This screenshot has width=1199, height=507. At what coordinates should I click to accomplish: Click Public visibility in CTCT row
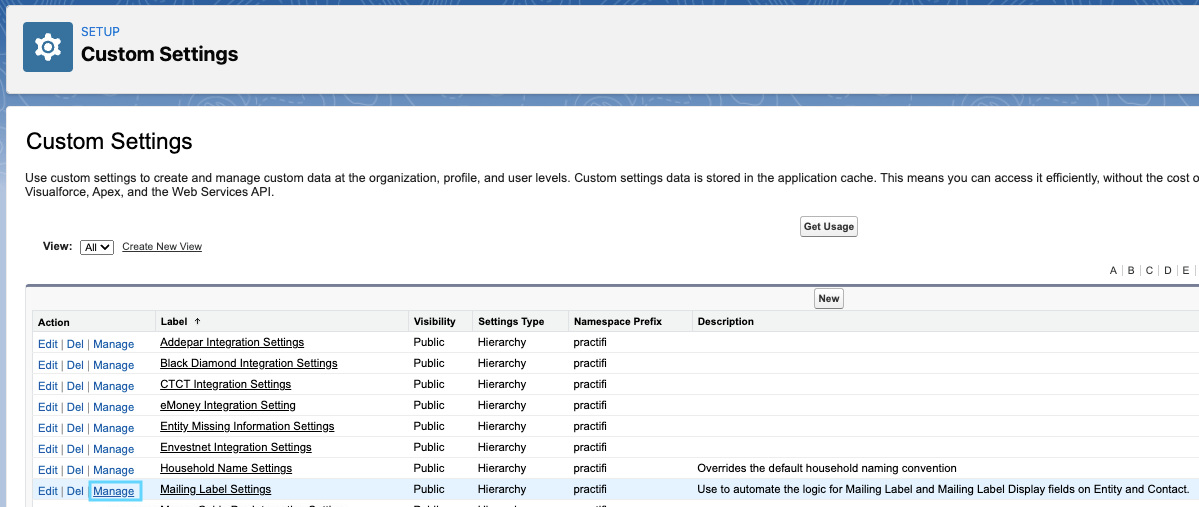(429, 384)
